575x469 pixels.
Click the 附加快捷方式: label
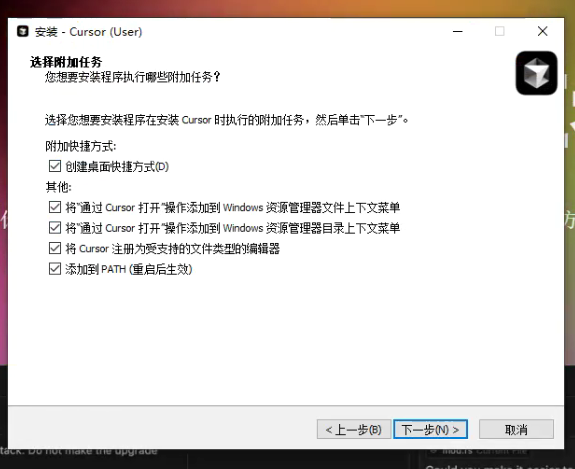click(x=81, y=146)
